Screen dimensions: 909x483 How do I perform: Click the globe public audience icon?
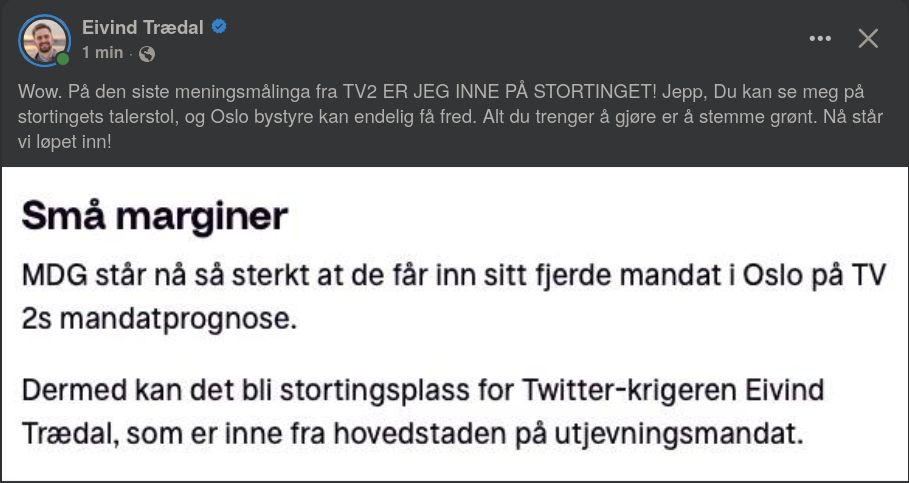[x=147, y=54]
